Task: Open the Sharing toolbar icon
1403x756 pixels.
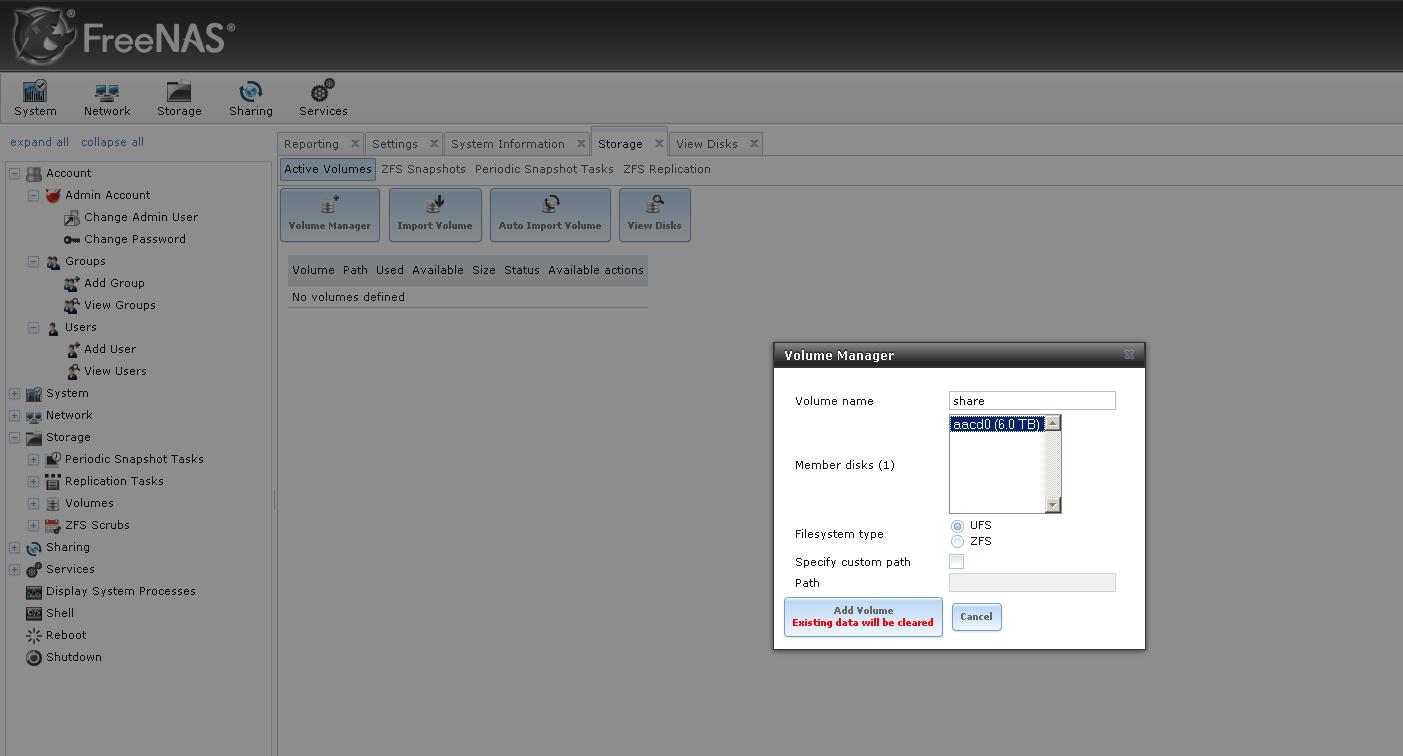Action: [x=250, y=93]
